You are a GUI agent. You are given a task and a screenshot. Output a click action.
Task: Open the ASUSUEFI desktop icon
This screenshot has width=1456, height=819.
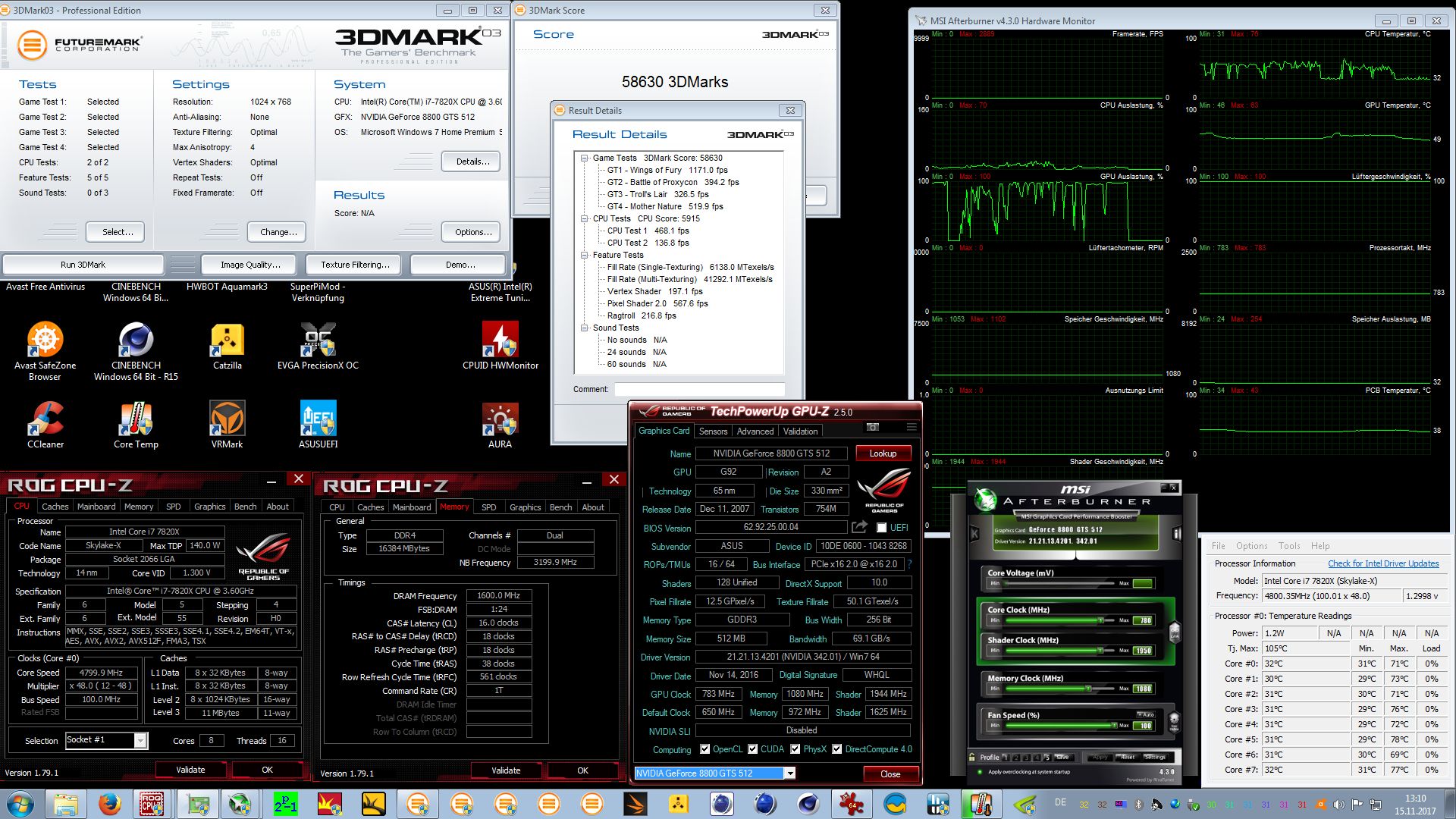318,425
